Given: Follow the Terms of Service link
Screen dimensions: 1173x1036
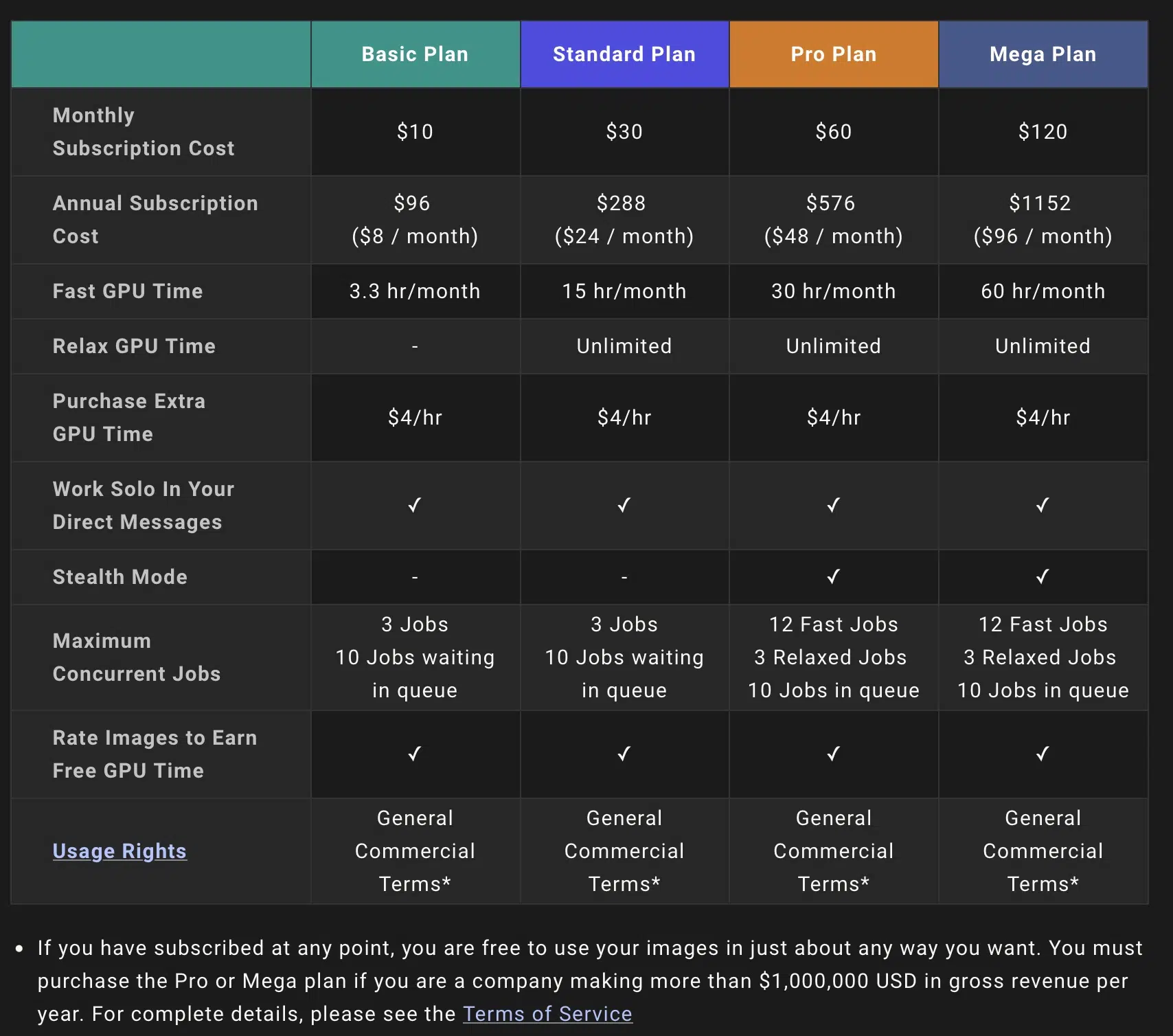Looking at the screenshot, I should (x=547, y=1013).
